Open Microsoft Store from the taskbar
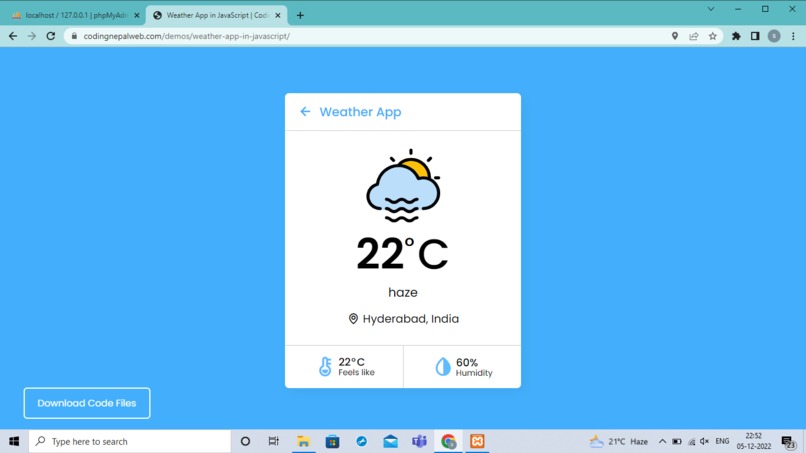806x453 pixels. 333,441
